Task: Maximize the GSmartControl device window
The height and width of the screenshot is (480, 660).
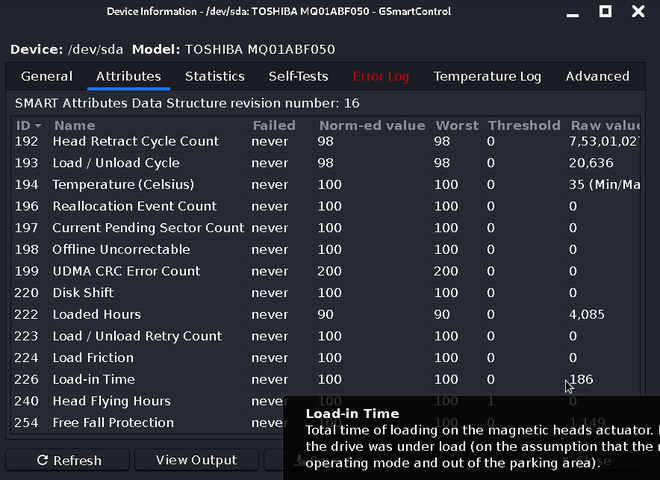Action: click(x=605, y=12)
